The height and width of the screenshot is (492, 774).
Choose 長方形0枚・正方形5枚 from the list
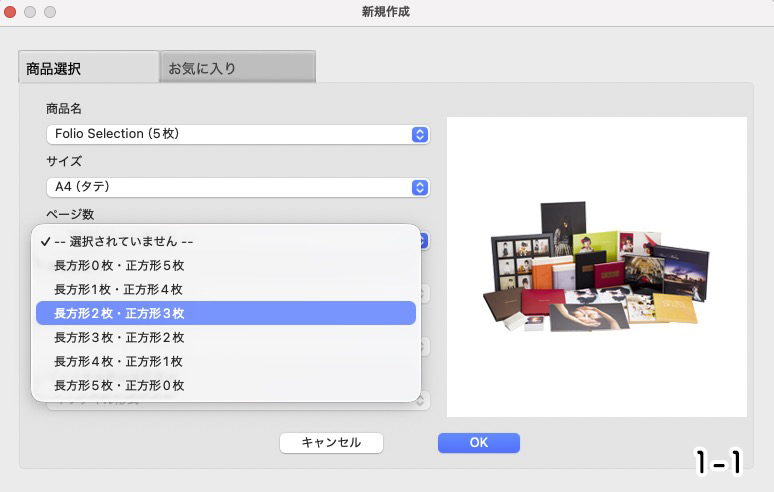[119, 265]
